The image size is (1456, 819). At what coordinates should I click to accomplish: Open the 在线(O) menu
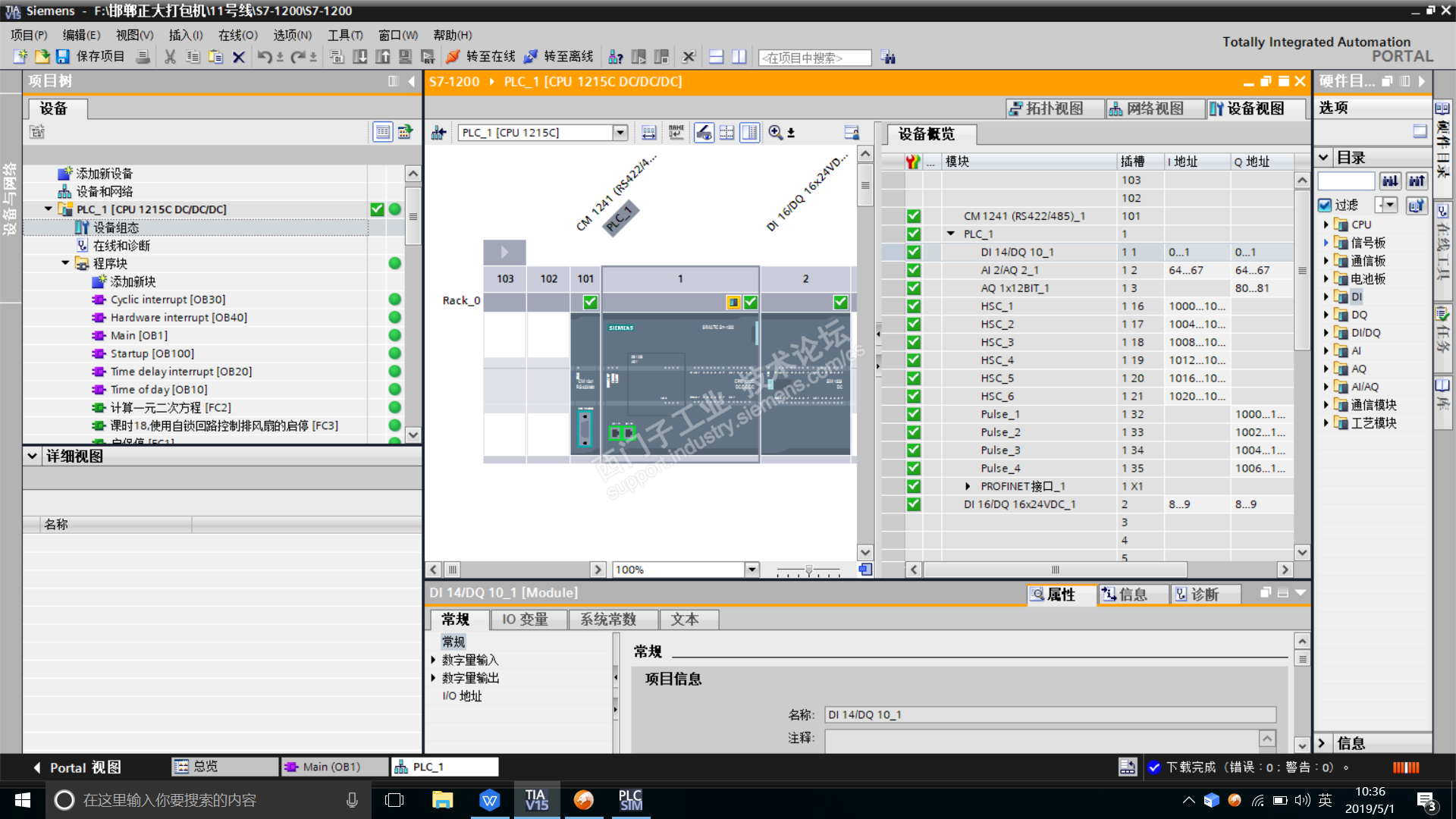(237, 35)
